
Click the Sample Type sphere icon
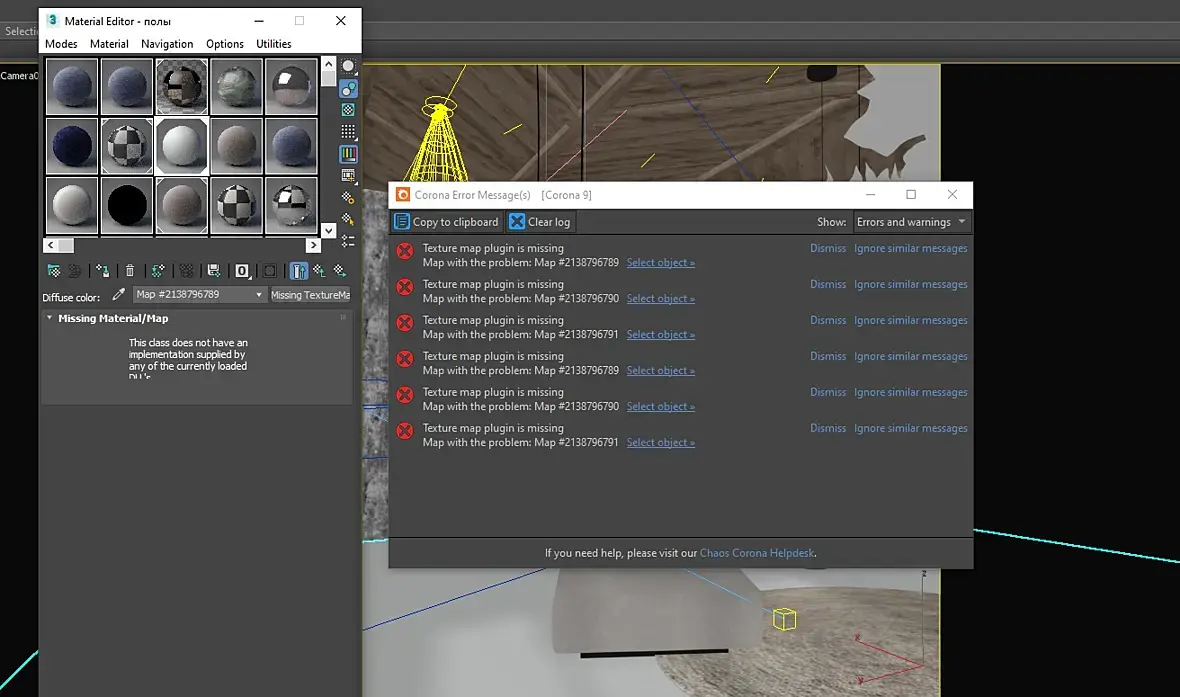point(348,66)
